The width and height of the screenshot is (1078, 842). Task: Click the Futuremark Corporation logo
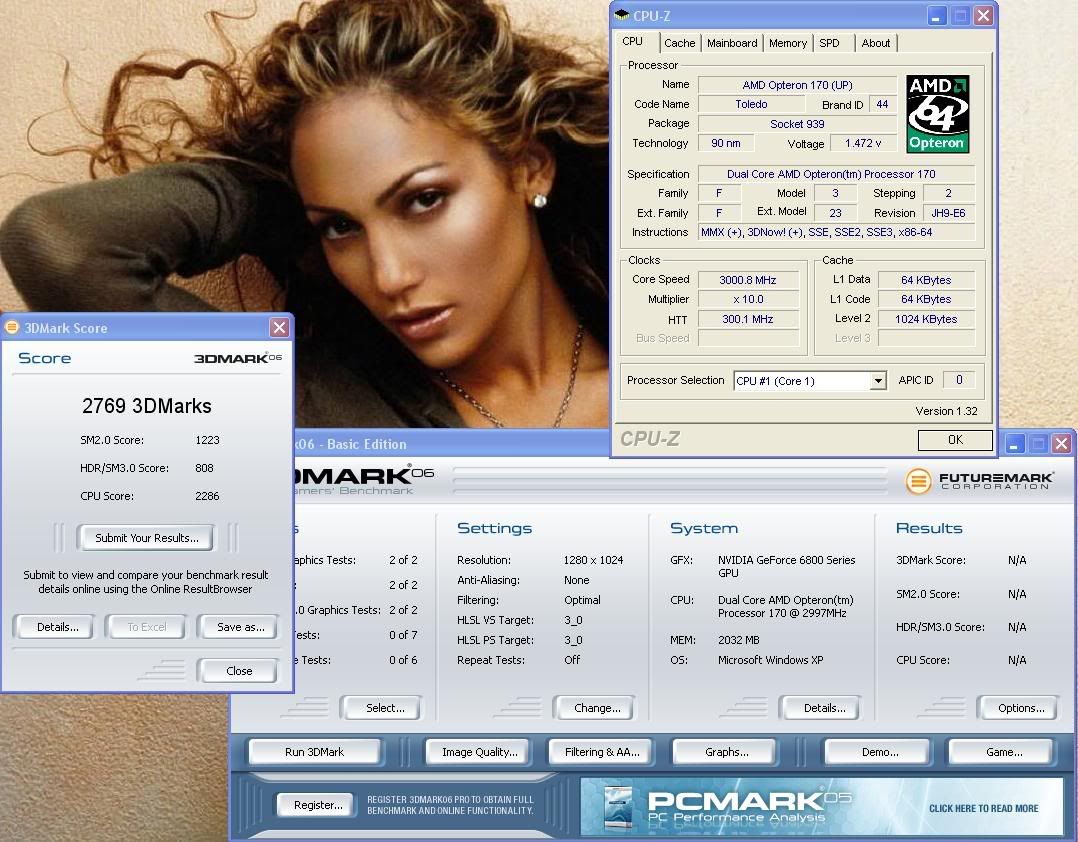[x=979, y=480]
